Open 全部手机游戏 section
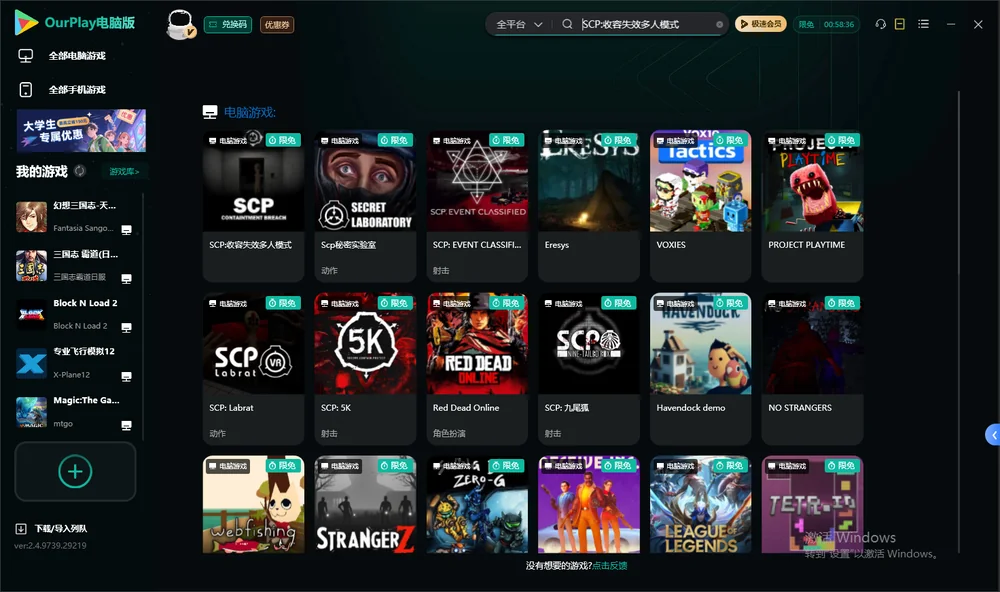Screen dimensions: 1000x592 (x=77, y=90)
